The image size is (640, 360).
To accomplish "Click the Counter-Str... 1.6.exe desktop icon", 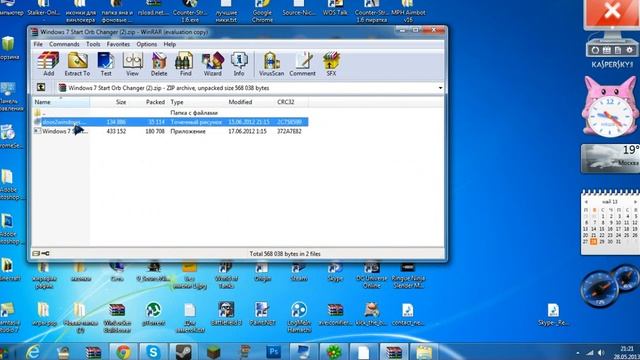I will (x=190, y=11).
